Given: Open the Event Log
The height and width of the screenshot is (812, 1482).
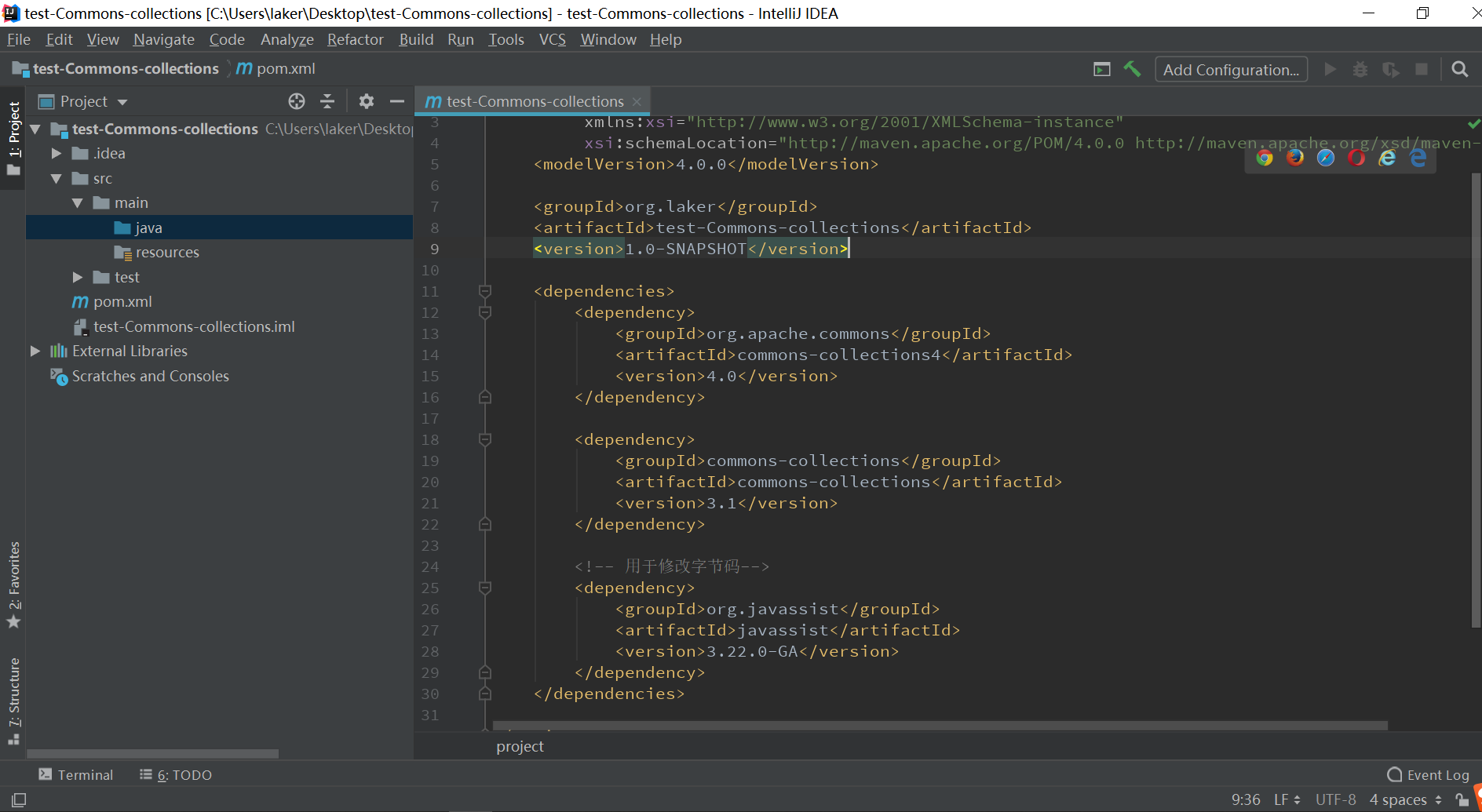Looking at the screenshot, I should (x=1428, y=774).
